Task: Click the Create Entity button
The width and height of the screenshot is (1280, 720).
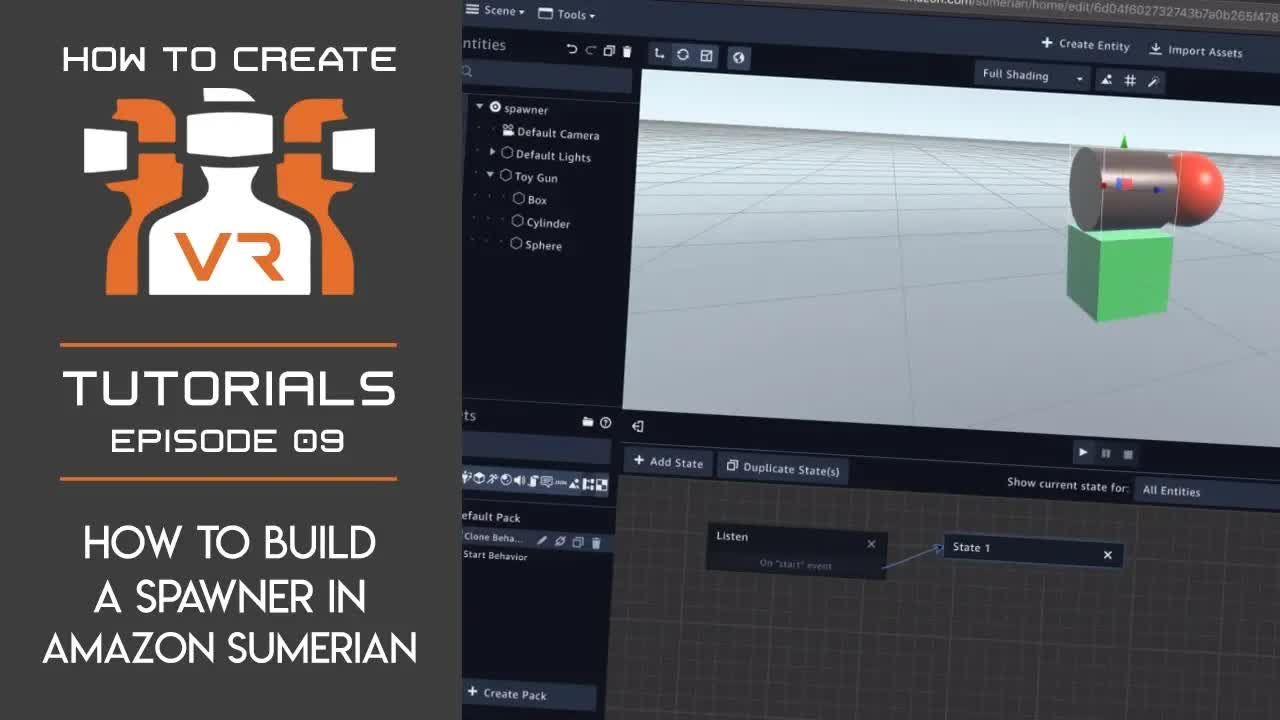Action: (x=1086, y=45)
